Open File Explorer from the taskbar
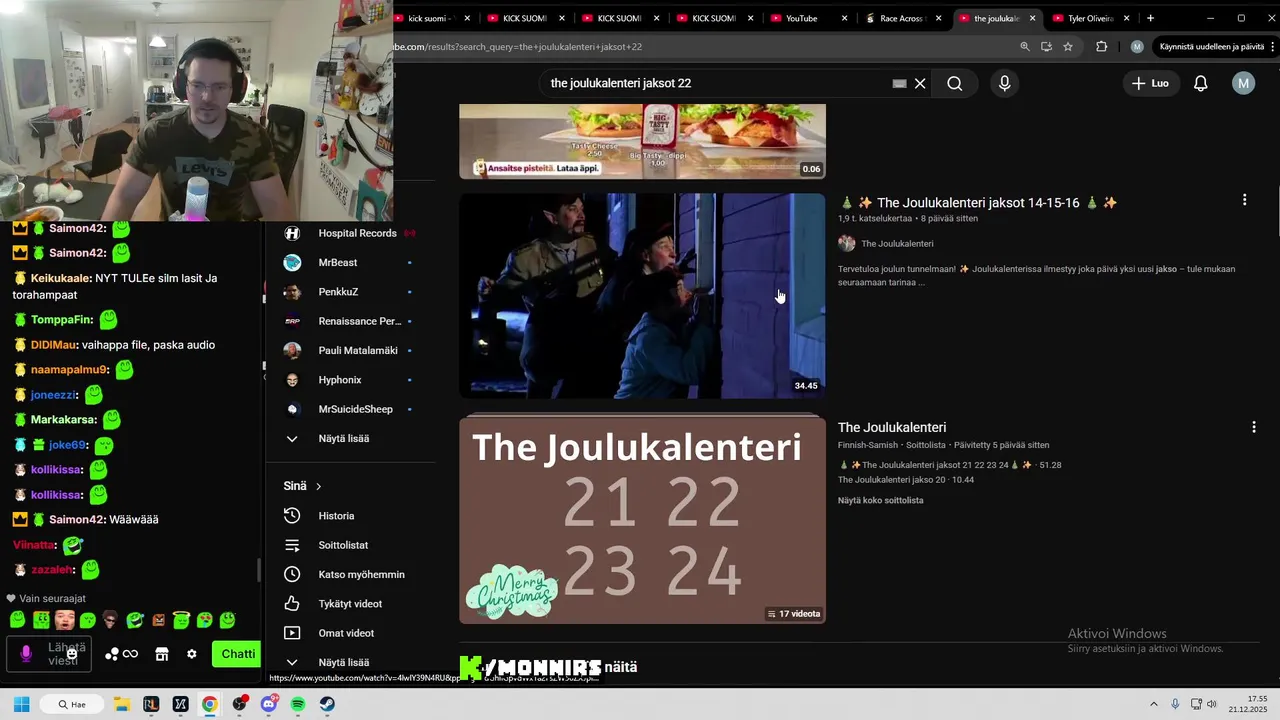The image size is (1280, 720). (121, 704)
